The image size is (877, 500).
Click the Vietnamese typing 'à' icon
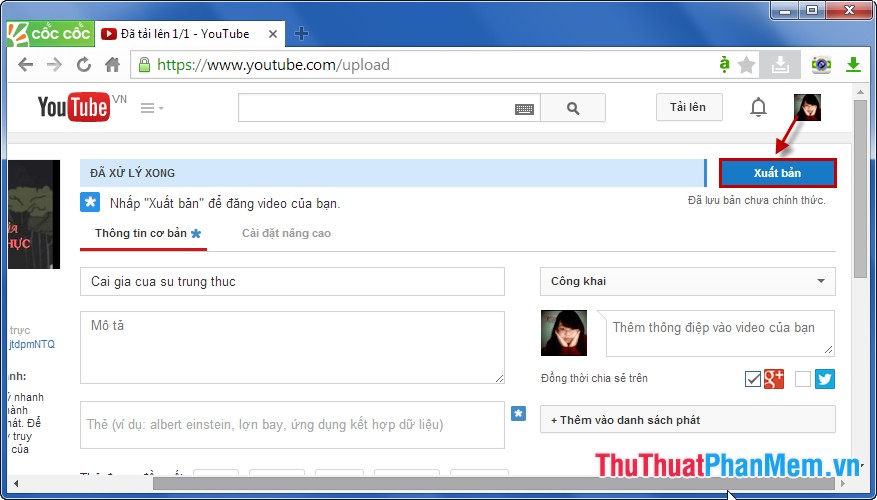coord(724,65)
